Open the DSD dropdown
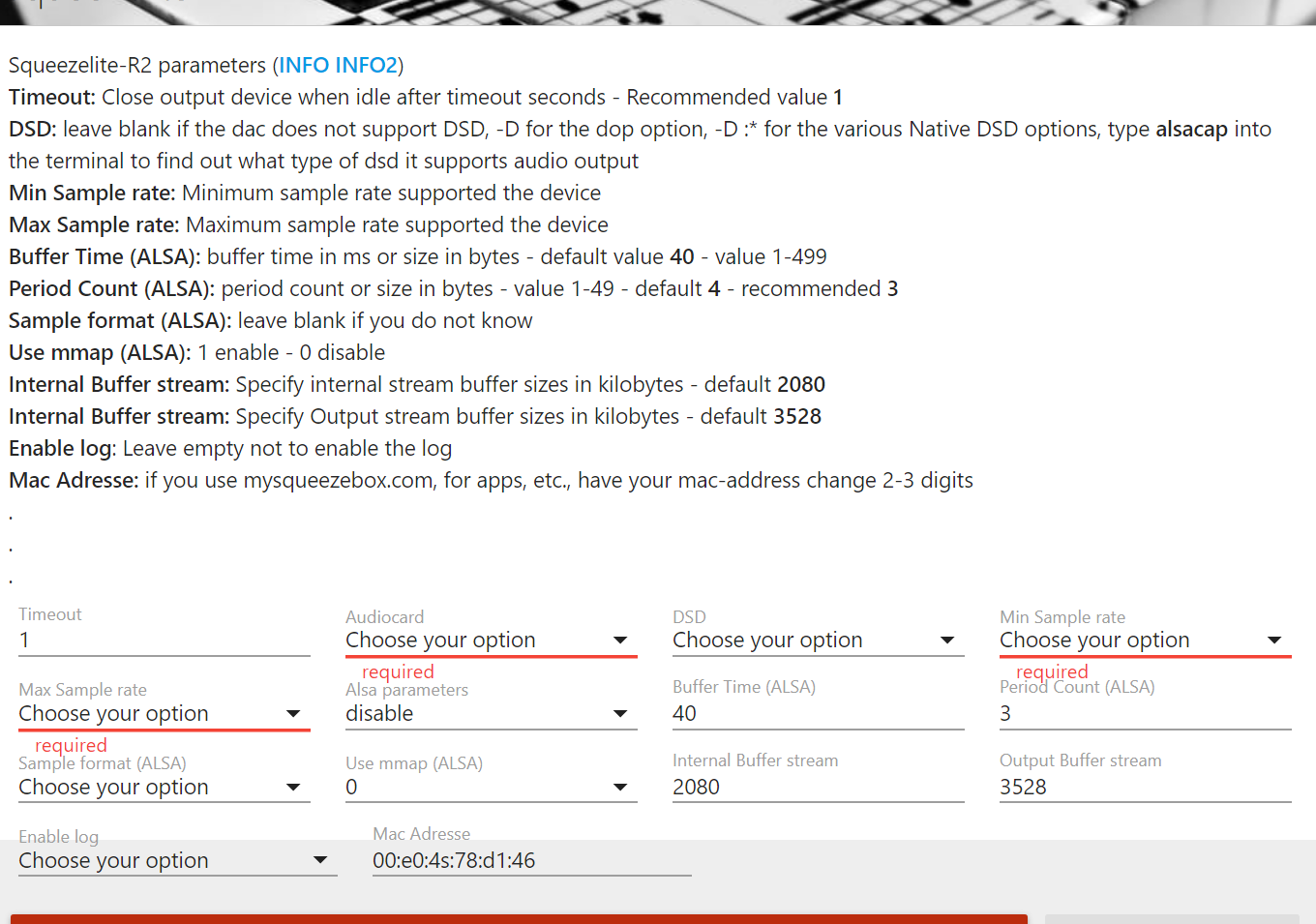 pos(819,641)
